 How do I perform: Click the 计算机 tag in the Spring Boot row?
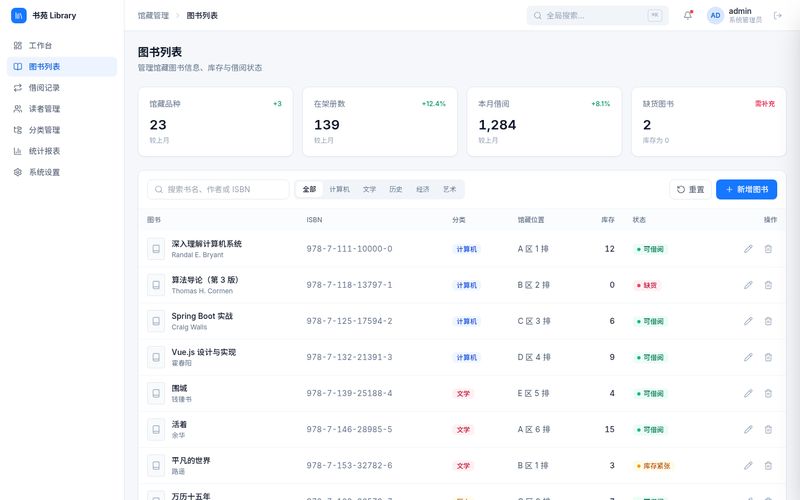pos(466,321)
